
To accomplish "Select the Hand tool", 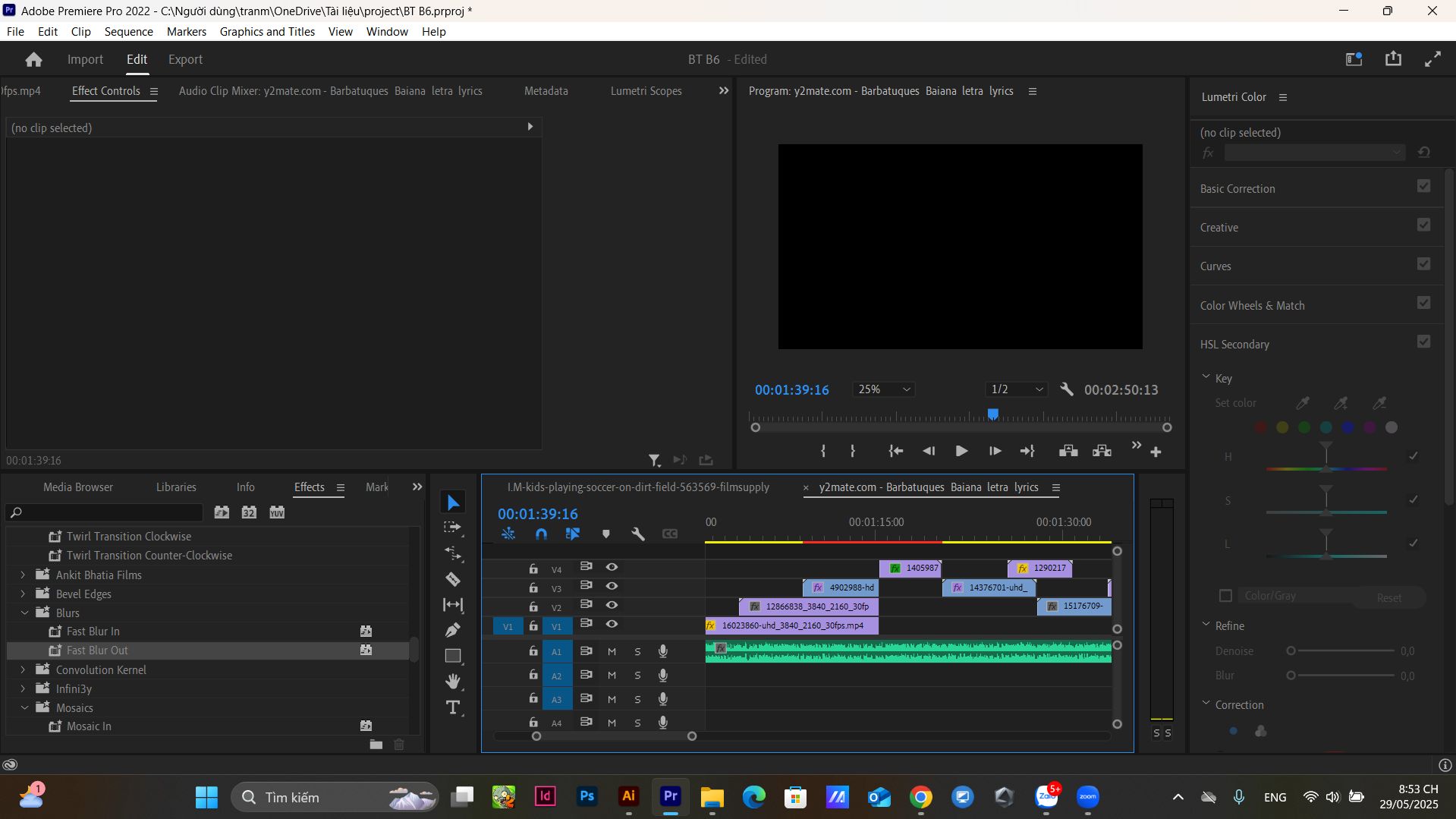I will pyautogui.click(x=453, y=682).
